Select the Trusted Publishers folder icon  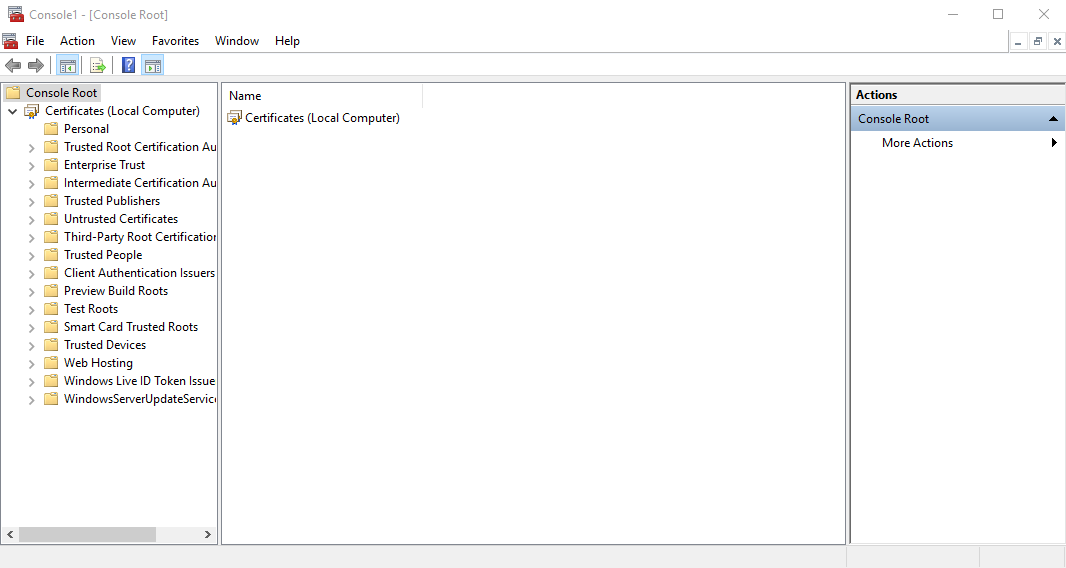(51, 201)
